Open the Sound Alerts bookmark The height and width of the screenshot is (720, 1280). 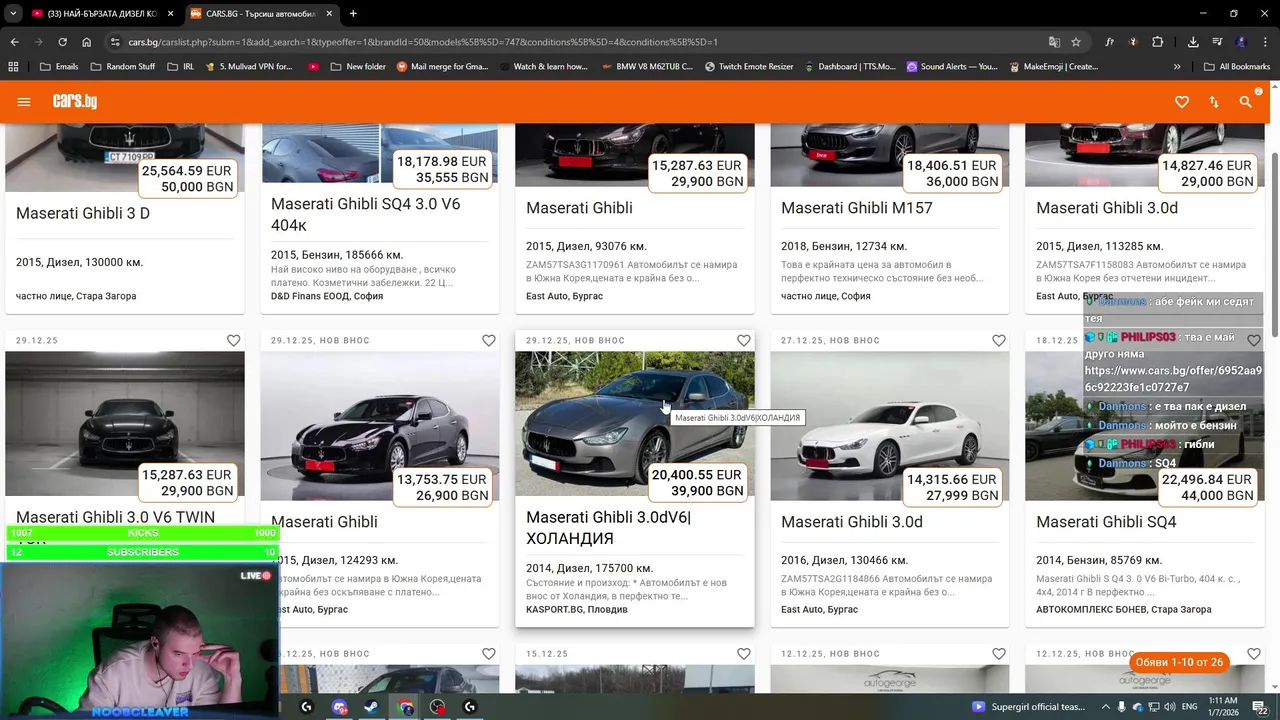click(952, 67)
